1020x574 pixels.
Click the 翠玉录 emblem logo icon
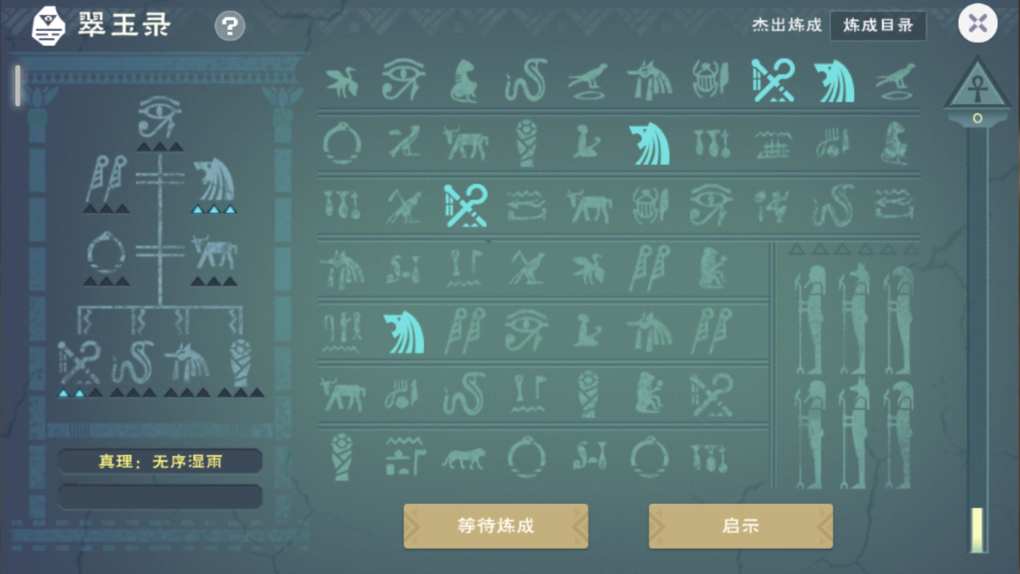pyautogui.click(x=48, y=25)
